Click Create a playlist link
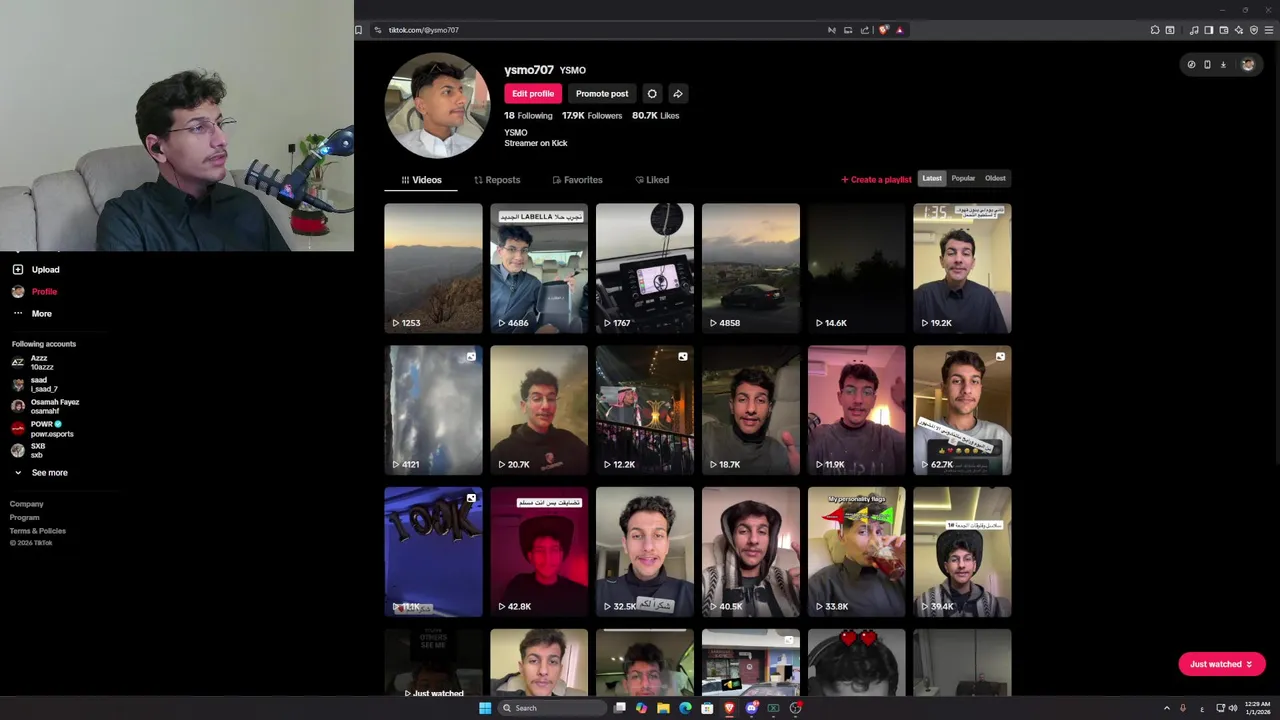This screenshot has width=1280, height=720. coord(876,179)
